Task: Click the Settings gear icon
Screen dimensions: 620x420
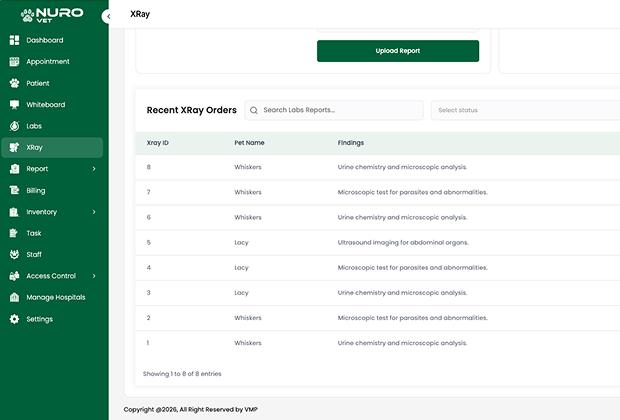Action: [x=14, y=319]
